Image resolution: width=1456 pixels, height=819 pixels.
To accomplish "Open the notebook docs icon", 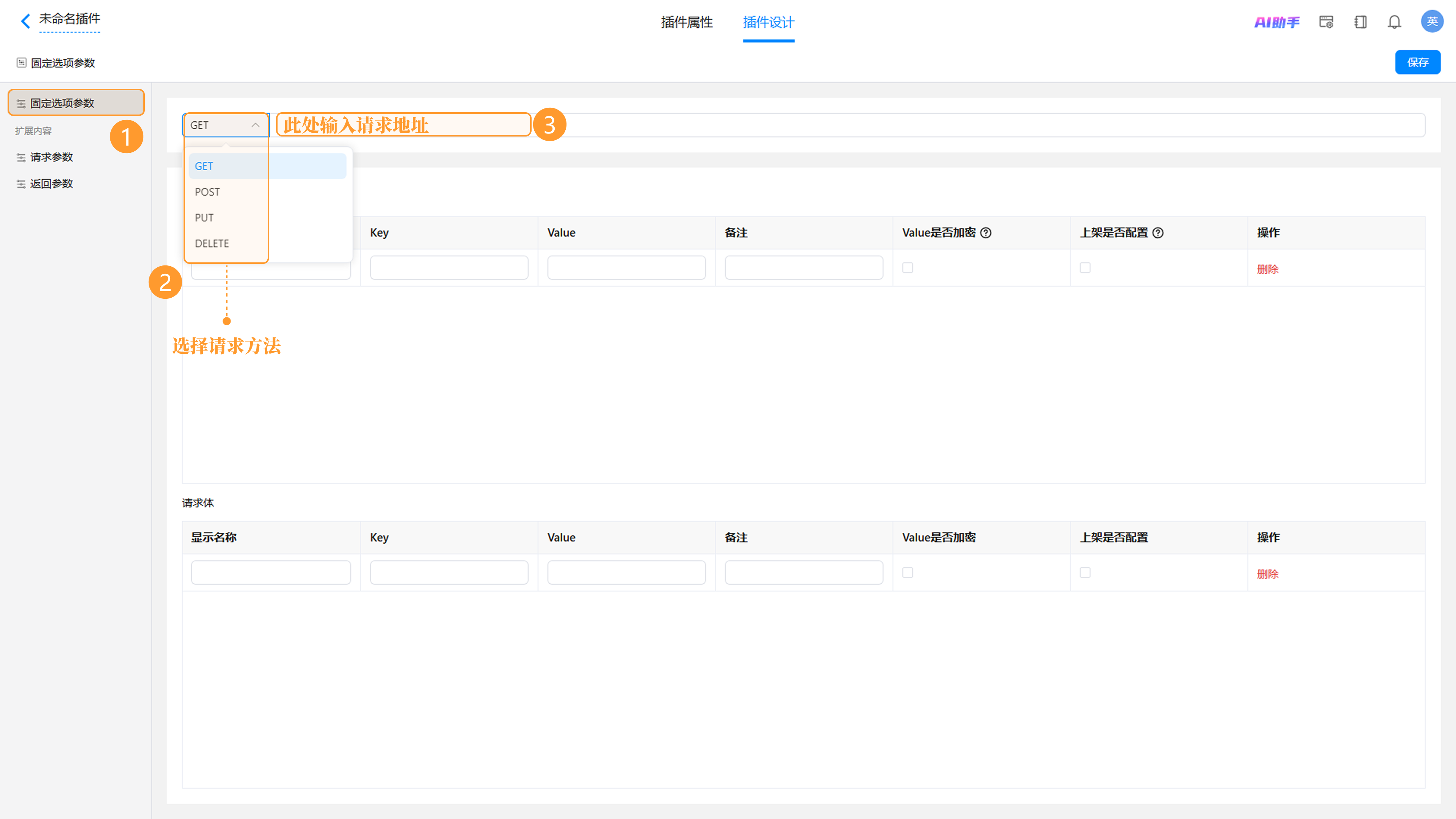I will click(x=1360, y=22).
